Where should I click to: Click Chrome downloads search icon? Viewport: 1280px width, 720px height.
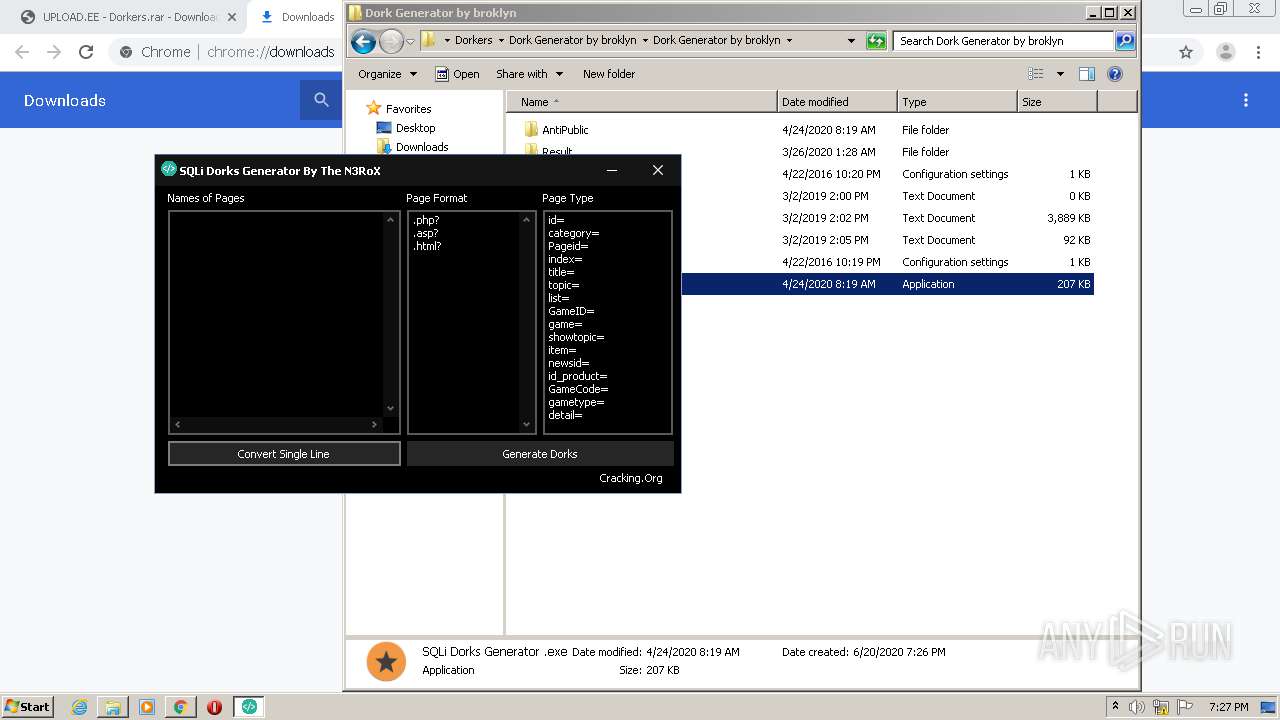coord(321,100)
